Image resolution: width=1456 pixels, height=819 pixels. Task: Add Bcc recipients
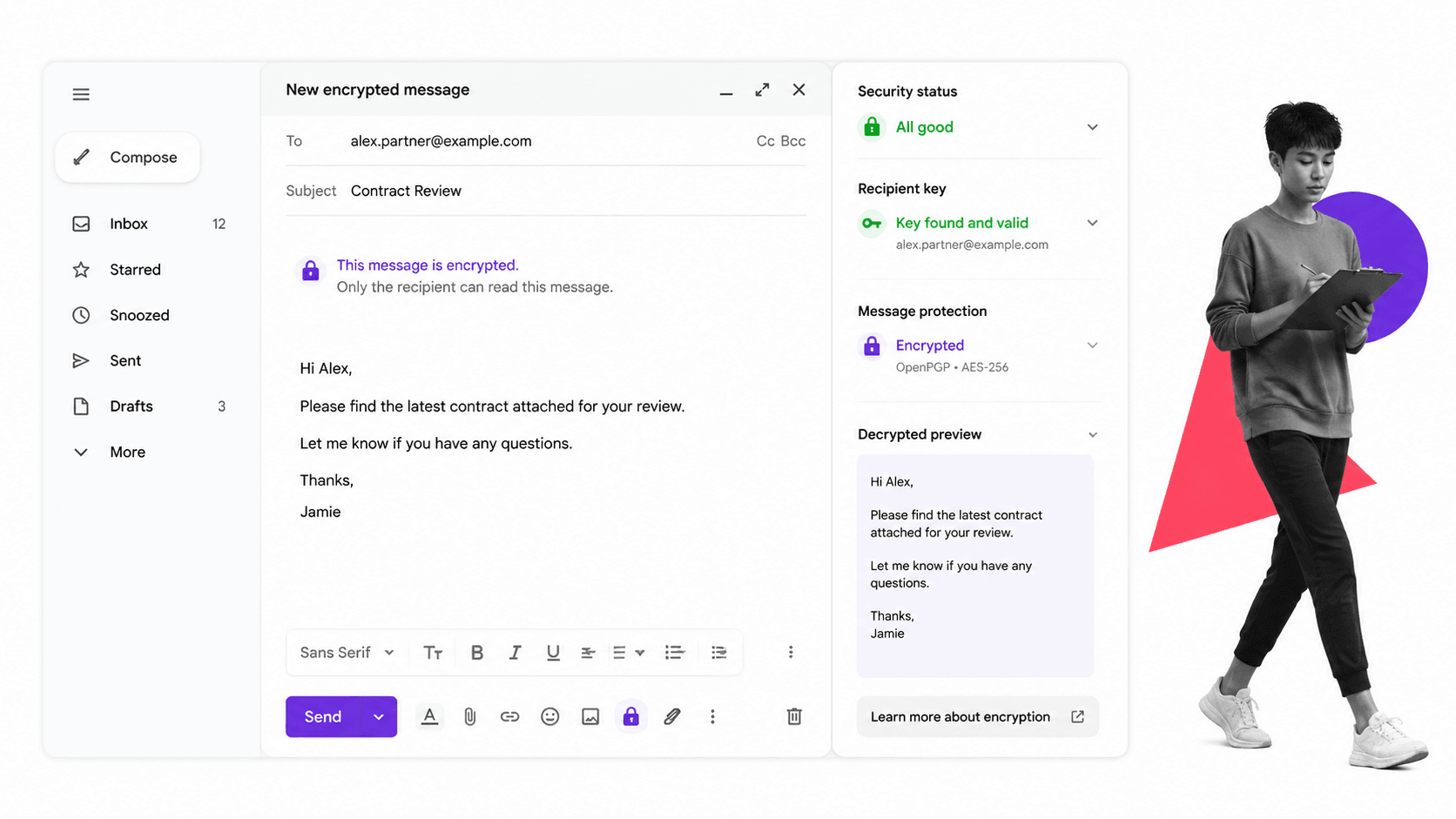(x=793, y=141)
